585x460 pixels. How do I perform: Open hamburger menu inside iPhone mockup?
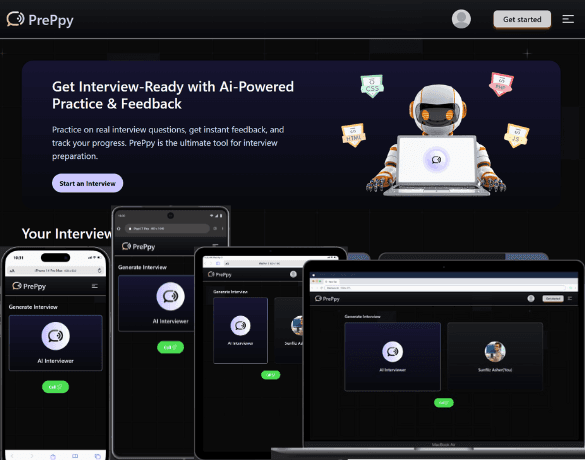95,286
